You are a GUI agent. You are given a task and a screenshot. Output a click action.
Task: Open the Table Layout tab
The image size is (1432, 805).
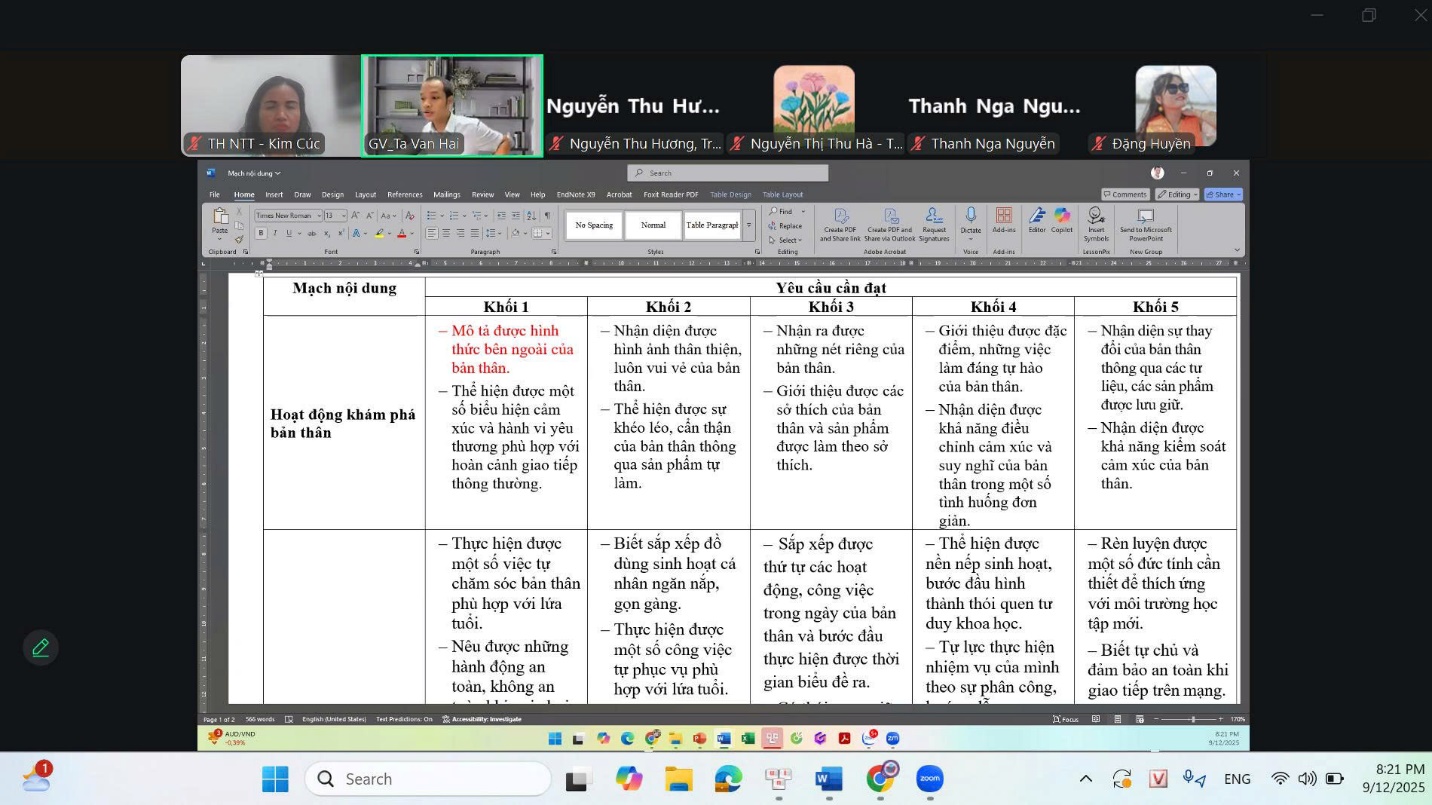pyautogui.click(x=782, y=195)
